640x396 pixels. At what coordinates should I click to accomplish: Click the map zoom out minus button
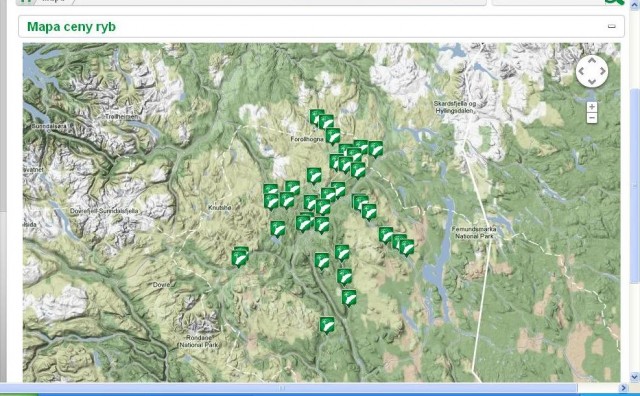(x=592, y=118)
